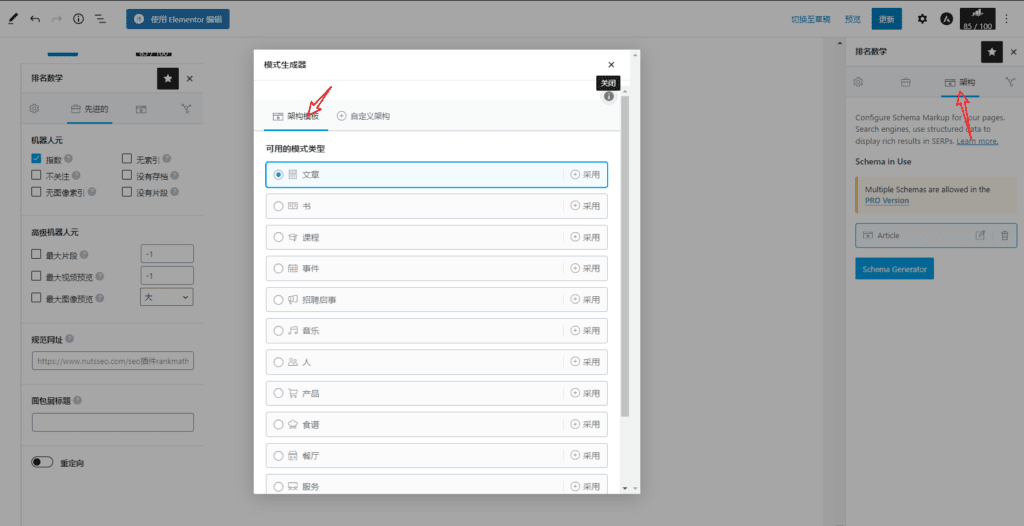This screenshot has width=1024, height=526.
Task: Toggle the 无图像索引 checkbox
Action: (37, 192)
